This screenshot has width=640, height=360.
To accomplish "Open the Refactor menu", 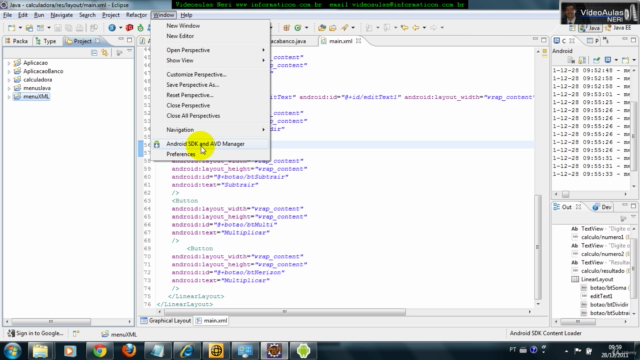I will tap(136, 15).
